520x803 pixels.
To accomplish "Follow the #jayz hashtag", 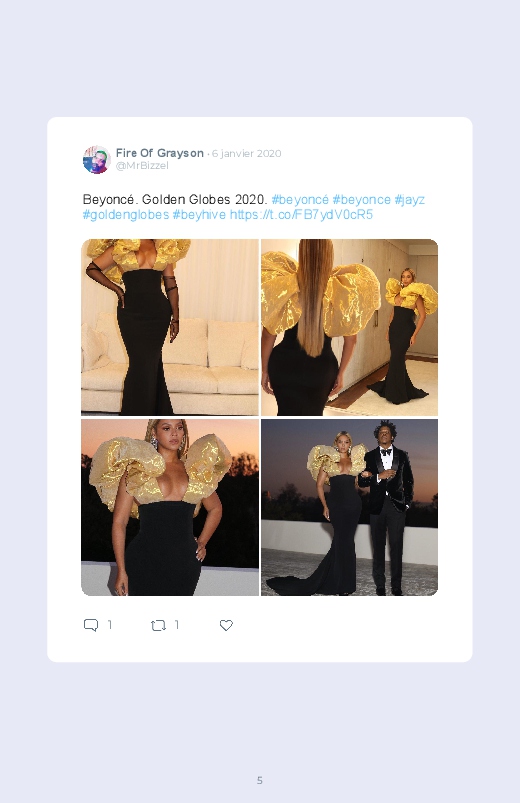I will pos(409,199).
